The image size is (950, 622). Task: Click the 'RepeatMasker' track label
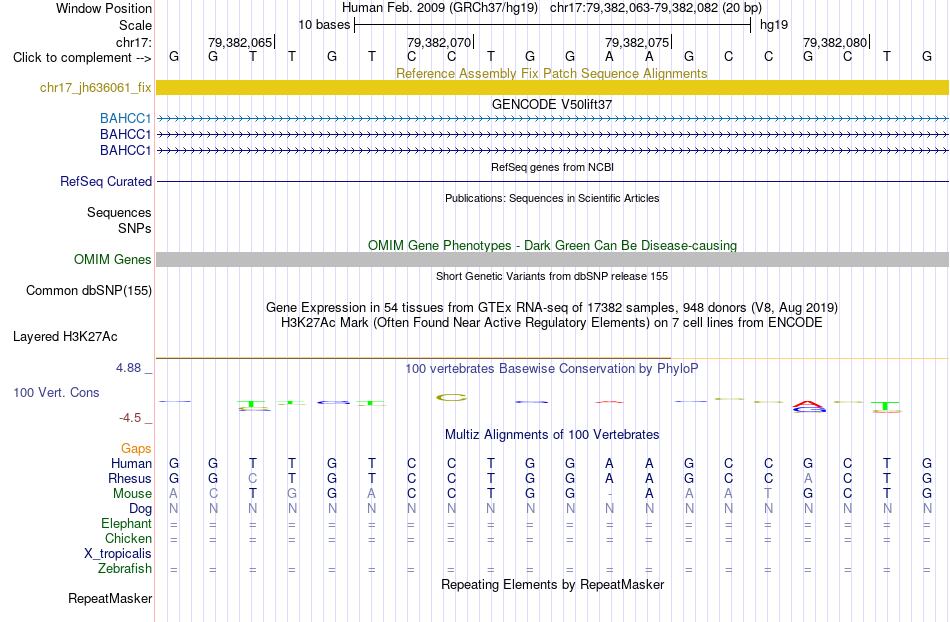(x=110, y=598)
